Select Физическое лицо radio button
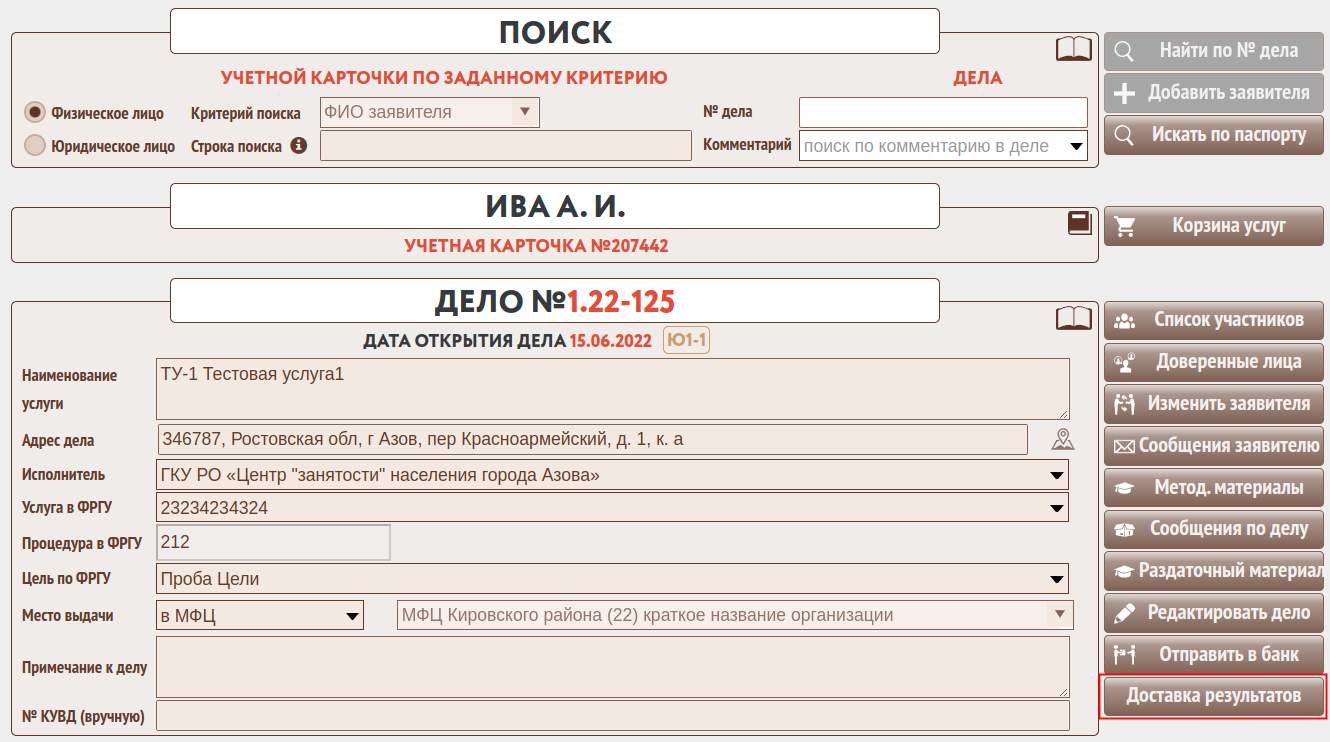The height and width of the screenshot is (742, 1330). pyautogui.click(x=35, y=112)
